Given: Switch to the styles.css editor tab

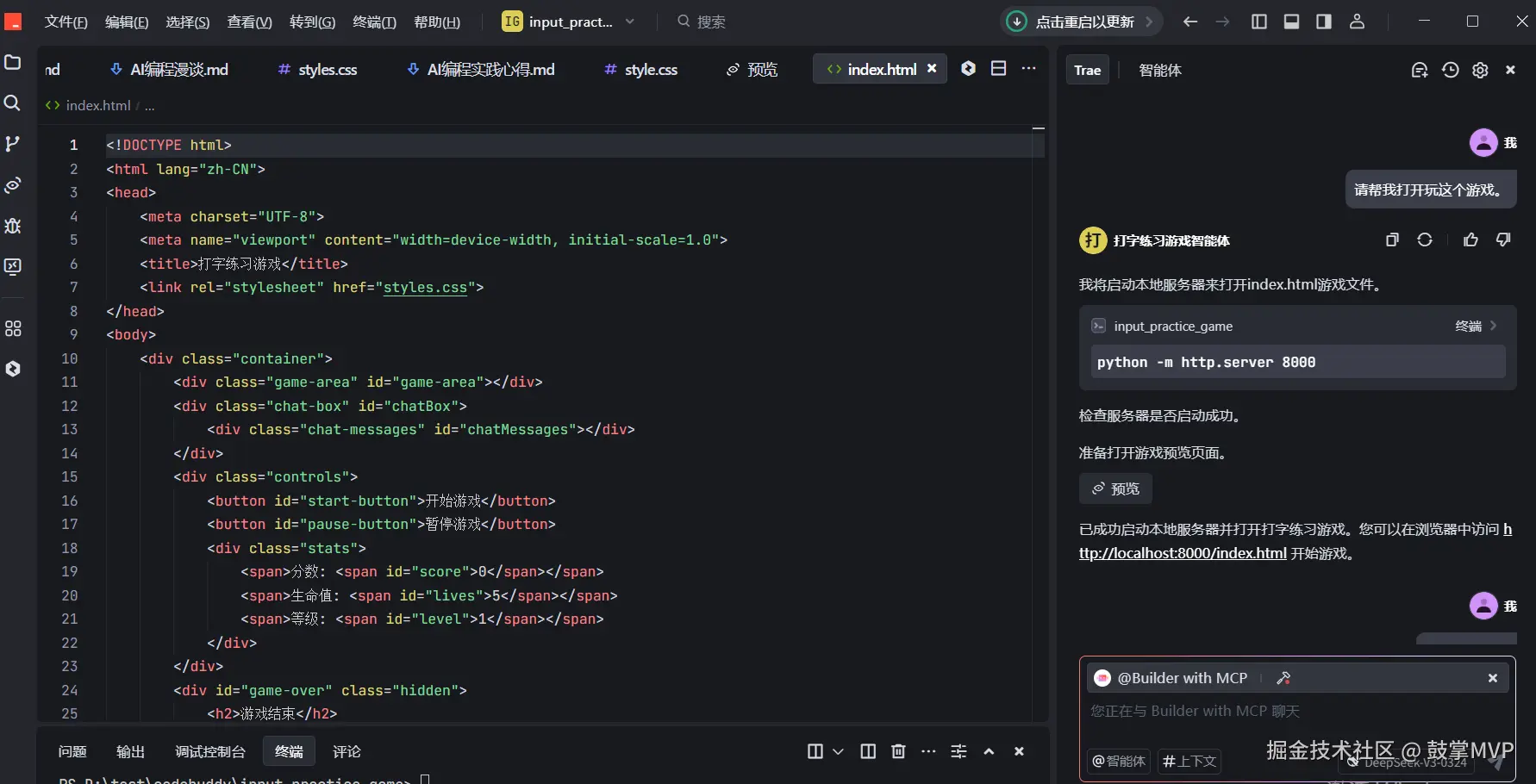Looking at the screenshot, I should [327, 70].
